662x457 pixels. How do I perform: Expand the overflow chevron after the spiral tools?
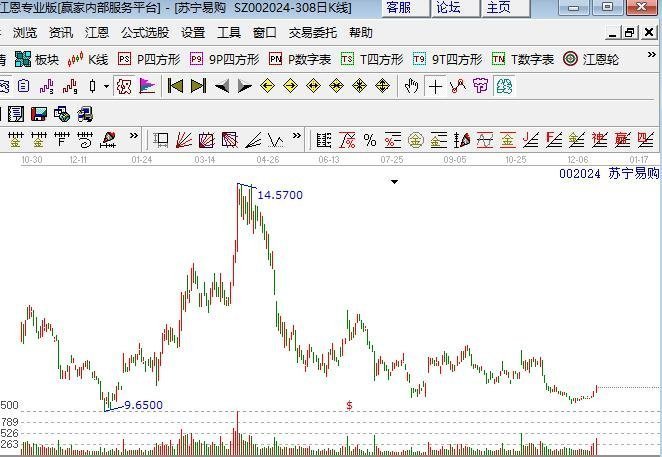coord(133,136)
